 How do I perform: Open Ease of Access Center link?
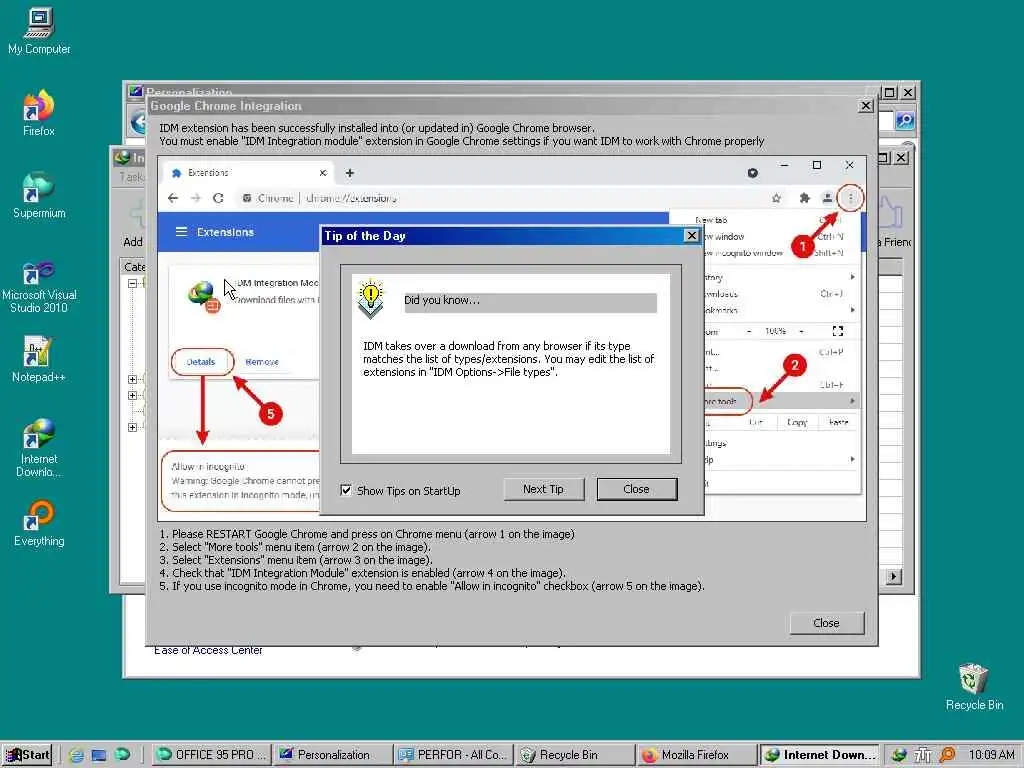[x=208, y=650]
